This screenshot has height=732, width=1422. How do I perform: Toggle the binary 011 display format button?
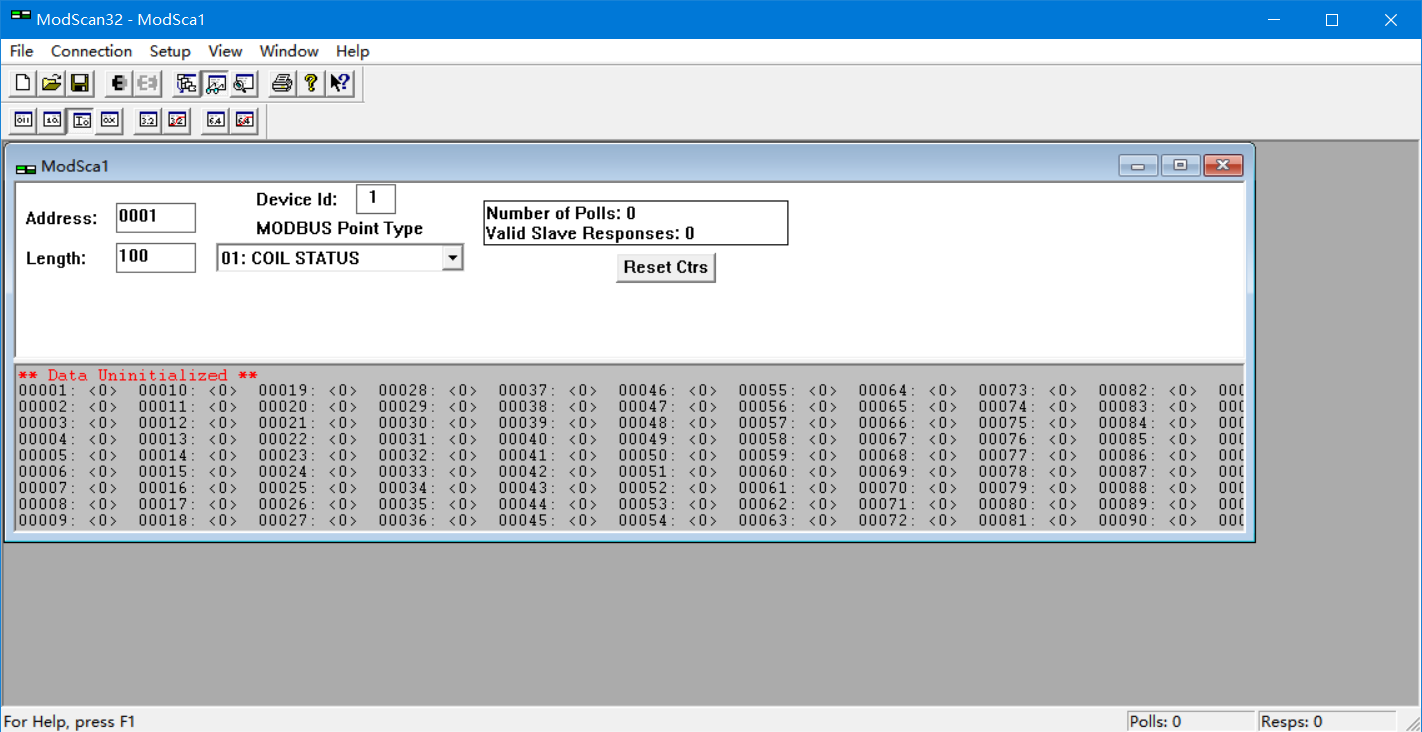pyautogui.click(x=23, y=120)
